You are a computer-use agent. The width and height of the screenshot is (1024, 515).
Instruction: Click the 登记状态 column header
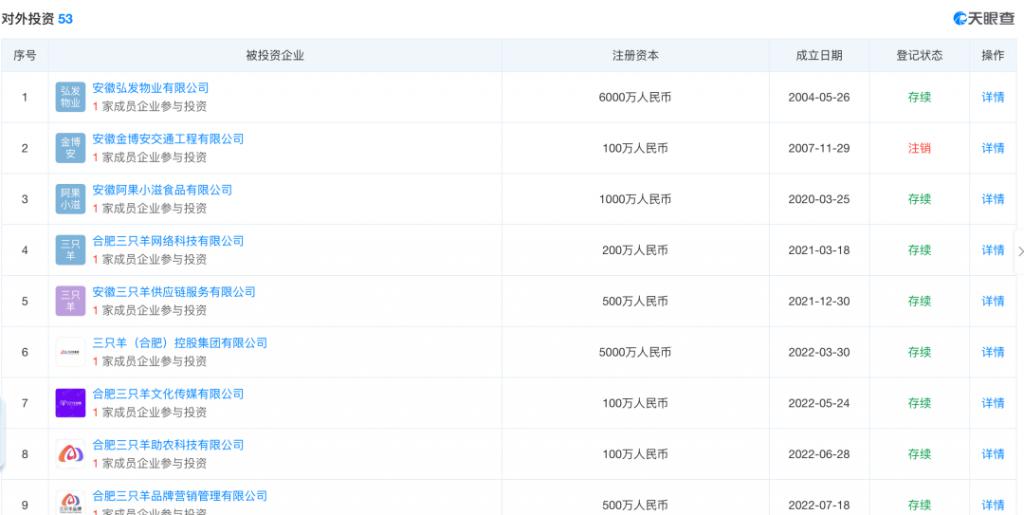pos(919,56)
